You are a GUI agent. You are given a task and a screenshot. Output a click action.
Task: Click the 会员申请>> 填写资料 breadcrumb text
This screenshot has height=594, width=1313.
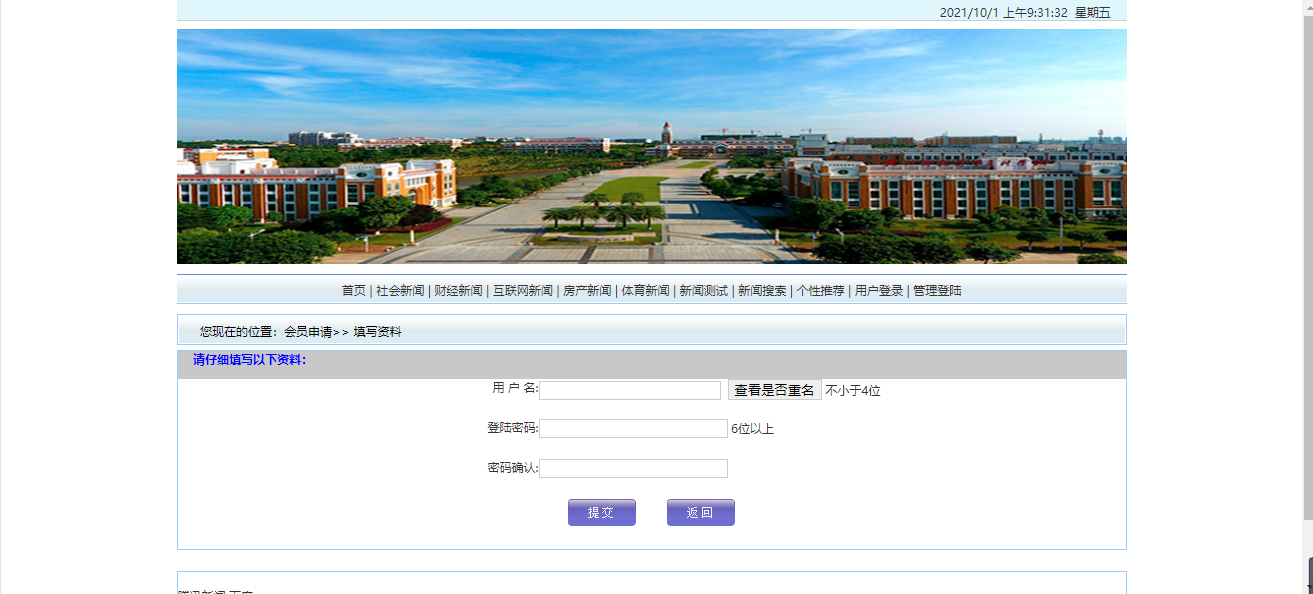coord(343,331)
